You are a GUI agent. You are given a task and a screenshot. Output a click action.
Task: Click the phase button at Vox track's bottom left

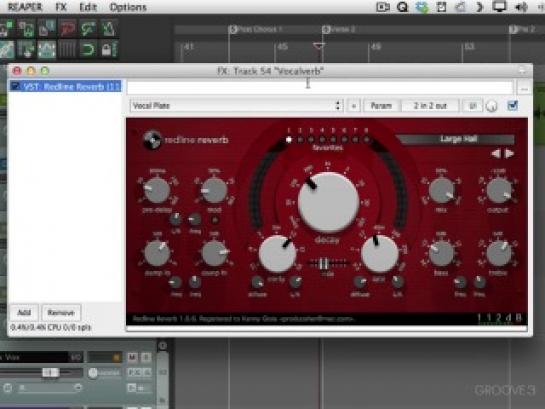(7, 387)
